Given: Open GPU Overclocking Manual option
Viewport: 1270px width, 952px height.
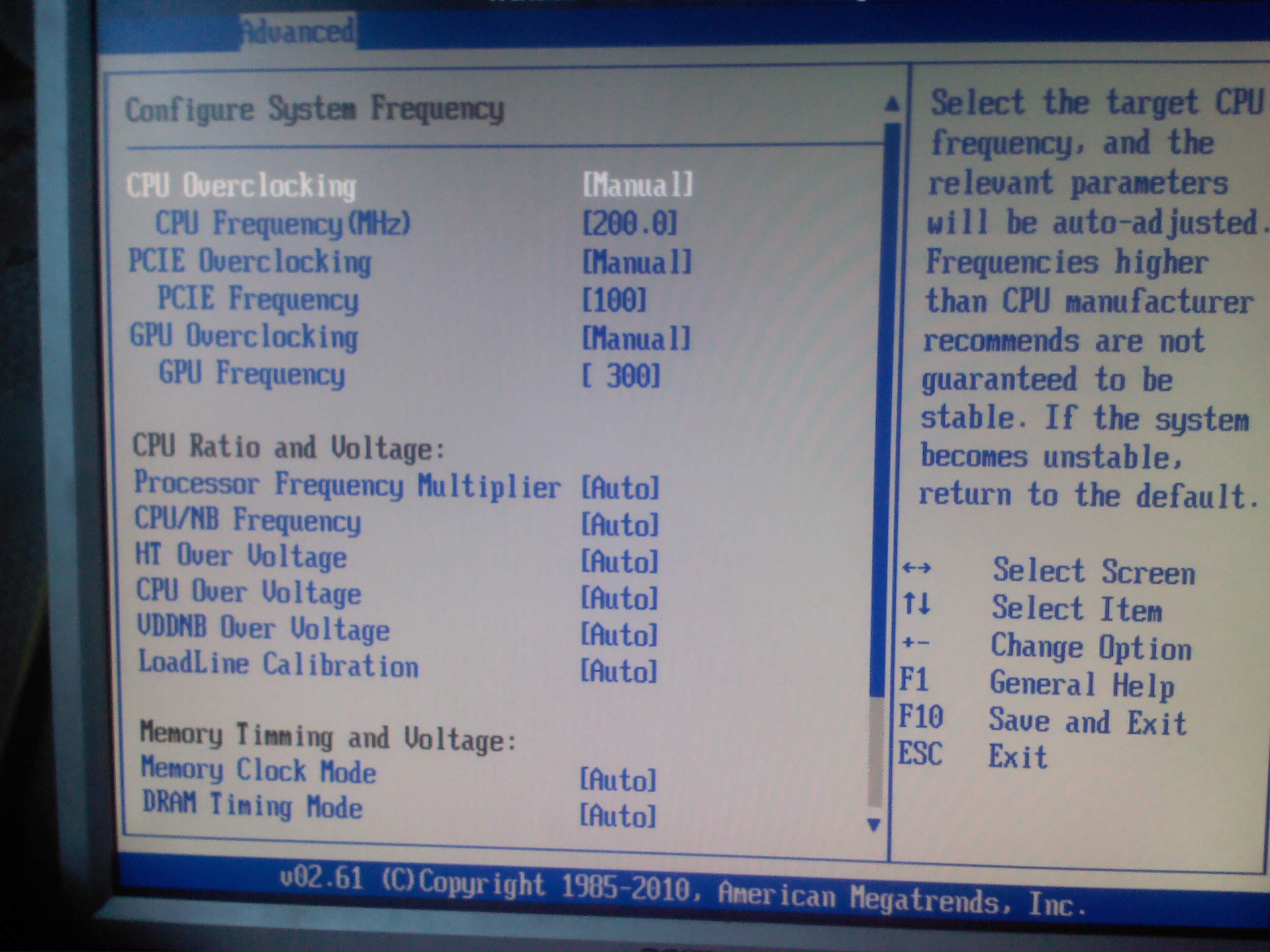Looking at the screenshot, I should [x=636, y=338].
